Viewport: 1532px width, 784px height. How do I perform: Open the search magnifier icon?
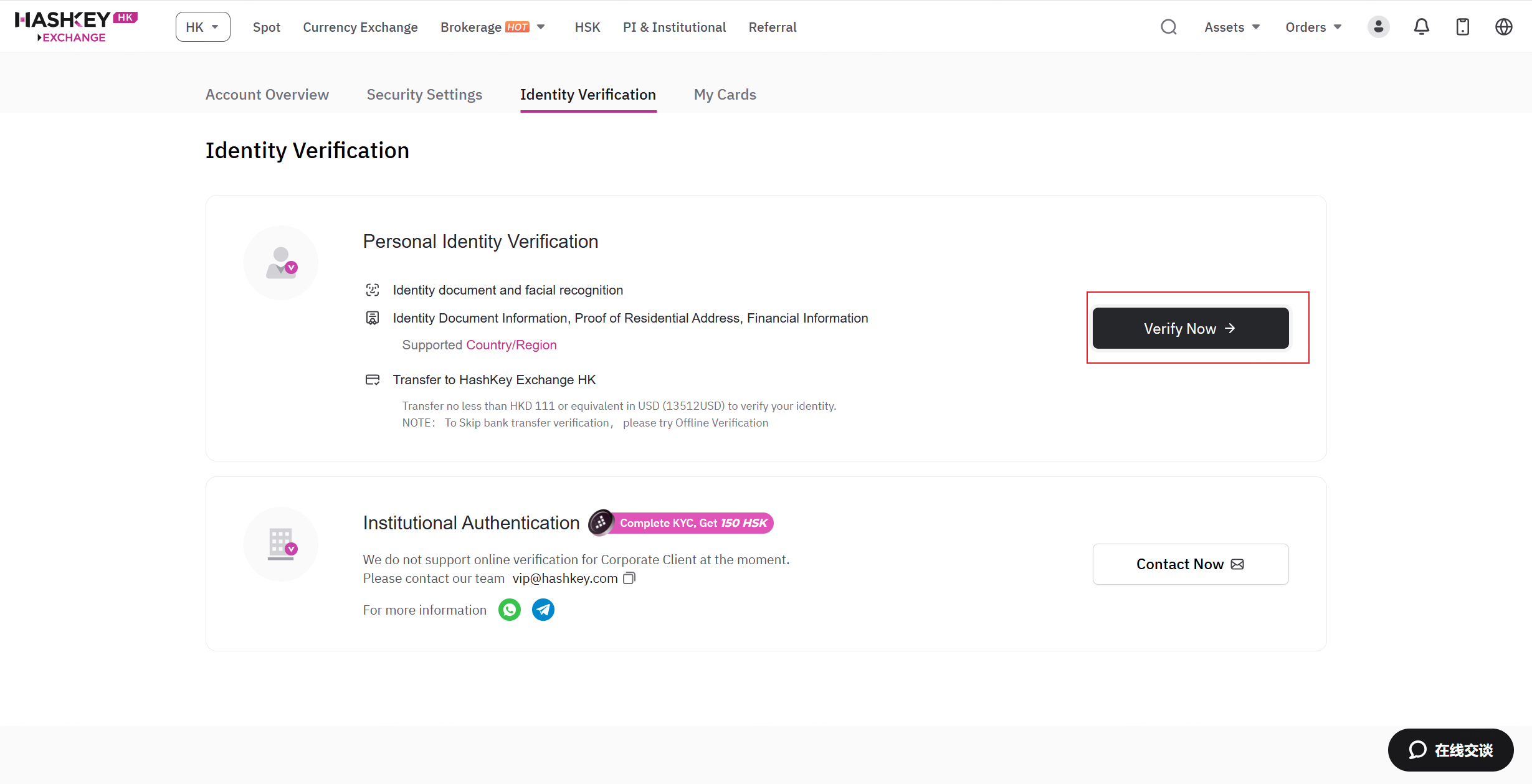(1169, 27)
